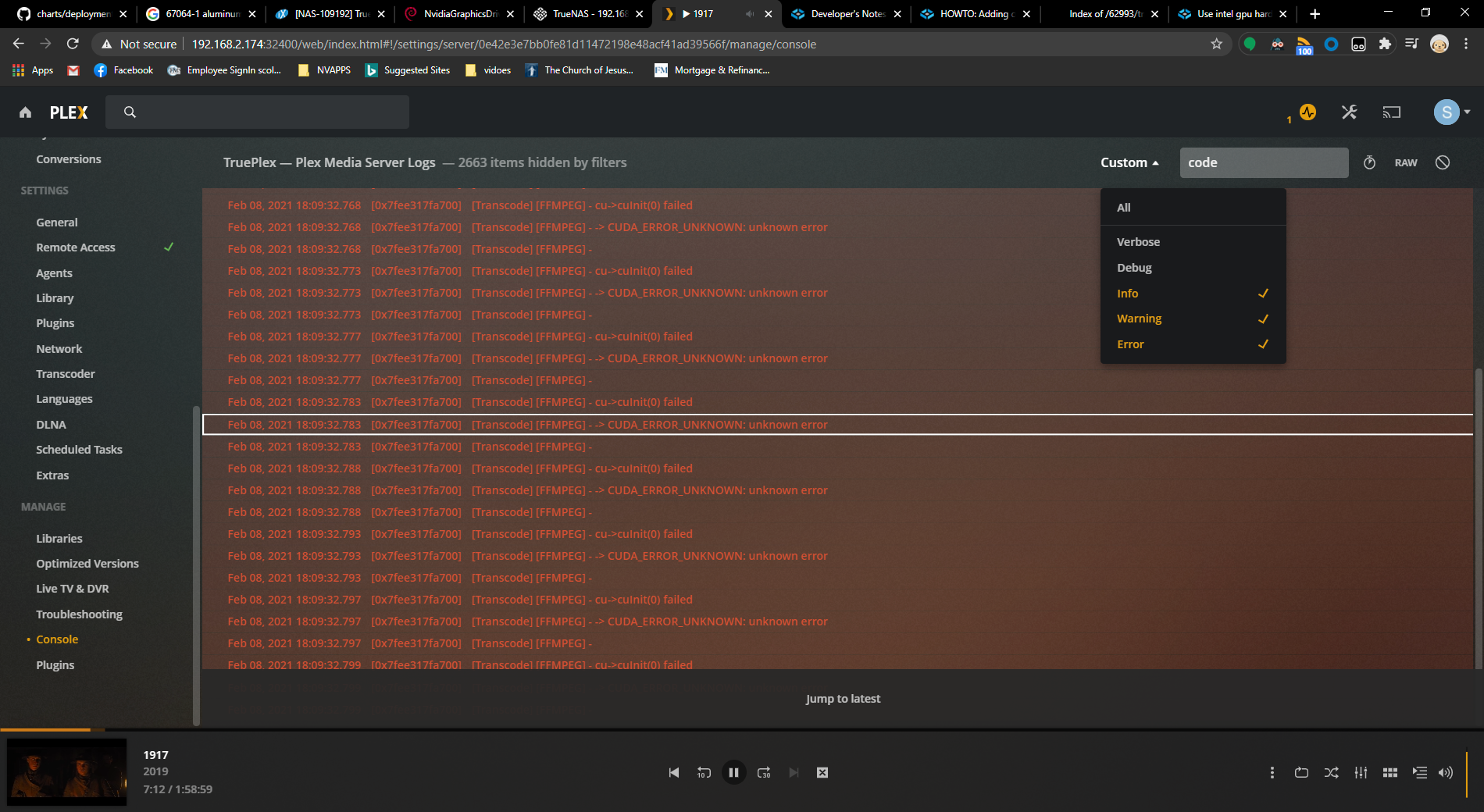Open Troubleshooting page
The image size is (1484, 812).
(79, 614)
